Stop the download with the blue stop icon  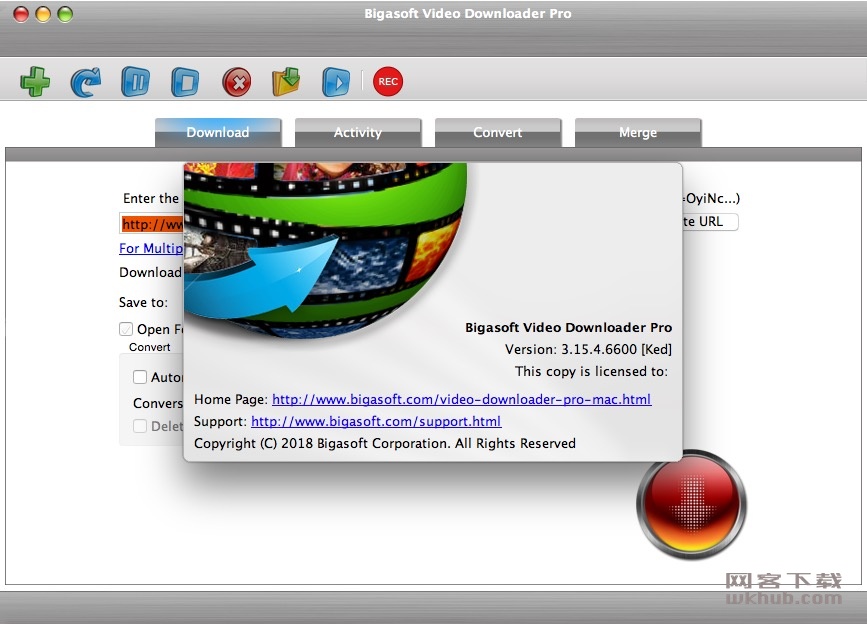click(185, 82)
